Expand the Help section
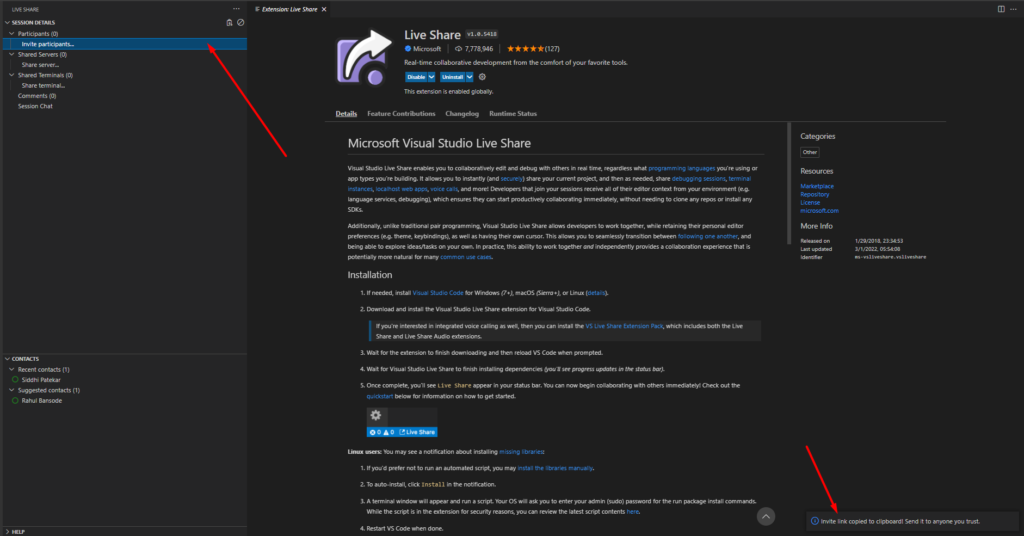The height and width of the screenshot is (536, 1024). tap(7, 531)
